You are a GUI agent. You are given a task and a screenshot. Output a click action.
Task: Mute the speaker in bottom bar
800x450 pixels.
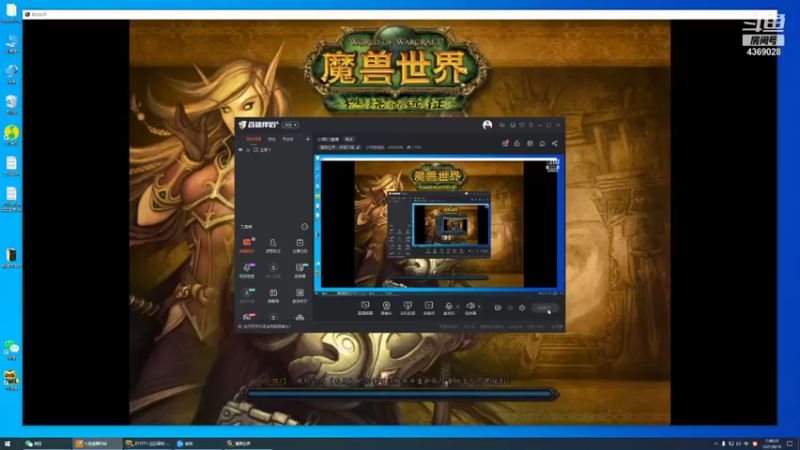(x=470, y=308)
